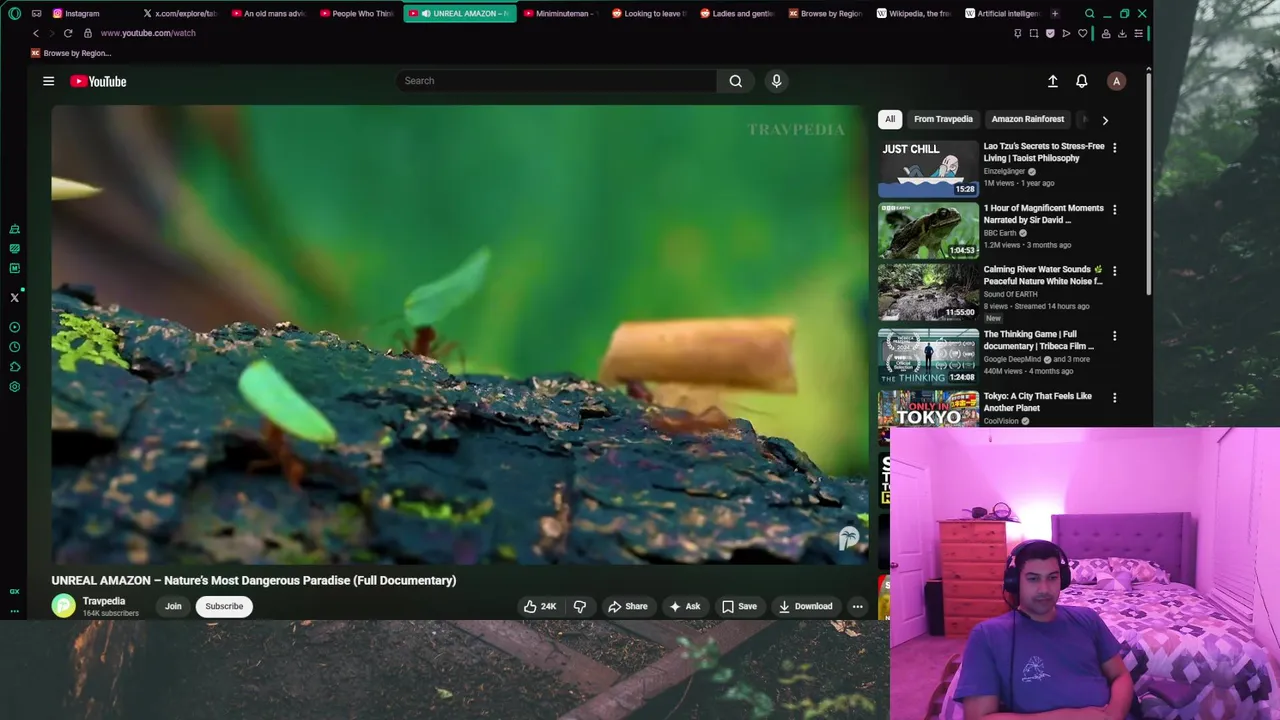Open settings gear in Opera sidebar
The height and width of the screenshot is (720, 1280).
(14, 387)
